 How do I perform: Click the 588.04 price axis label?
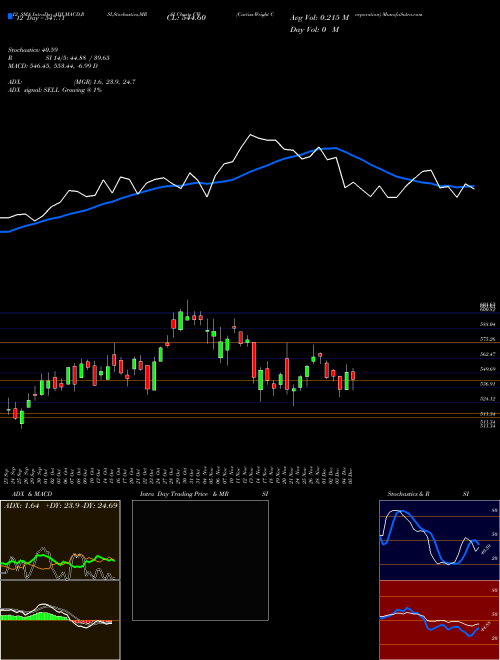[488, 324]
